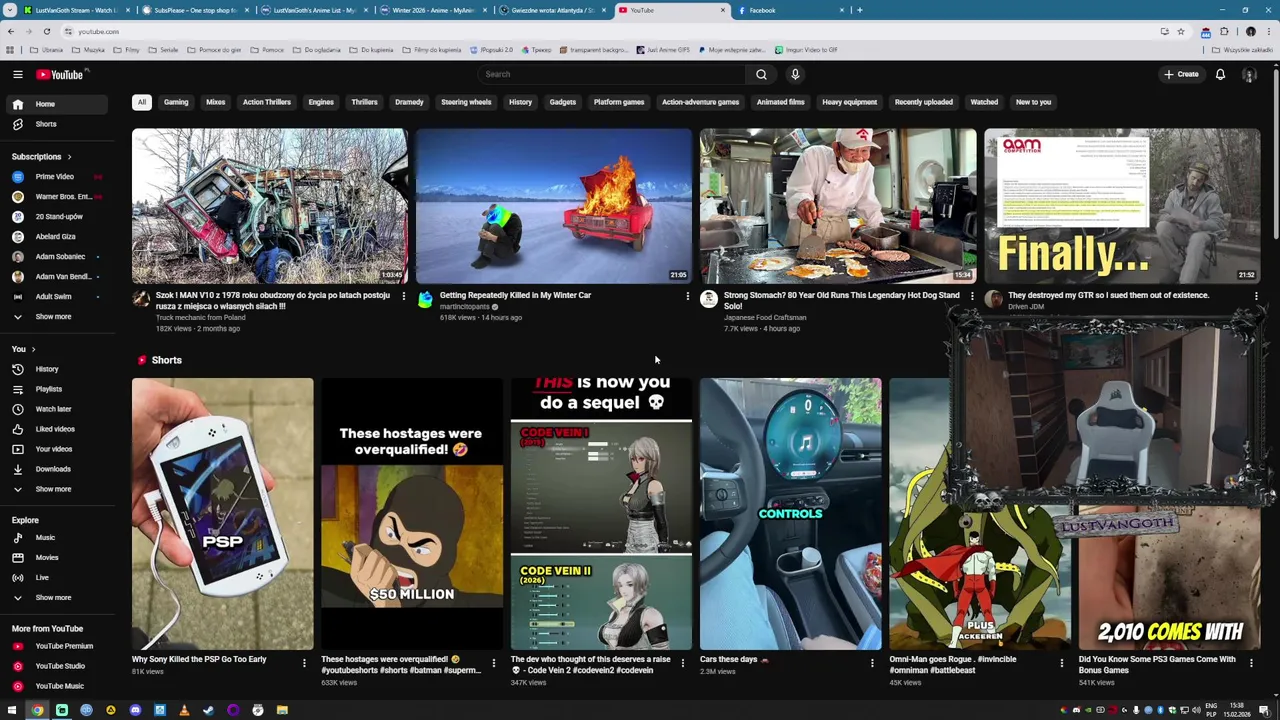Open the notifications bell
The width and height of the screenshot is (1280, 720).
click(1220, 74)
